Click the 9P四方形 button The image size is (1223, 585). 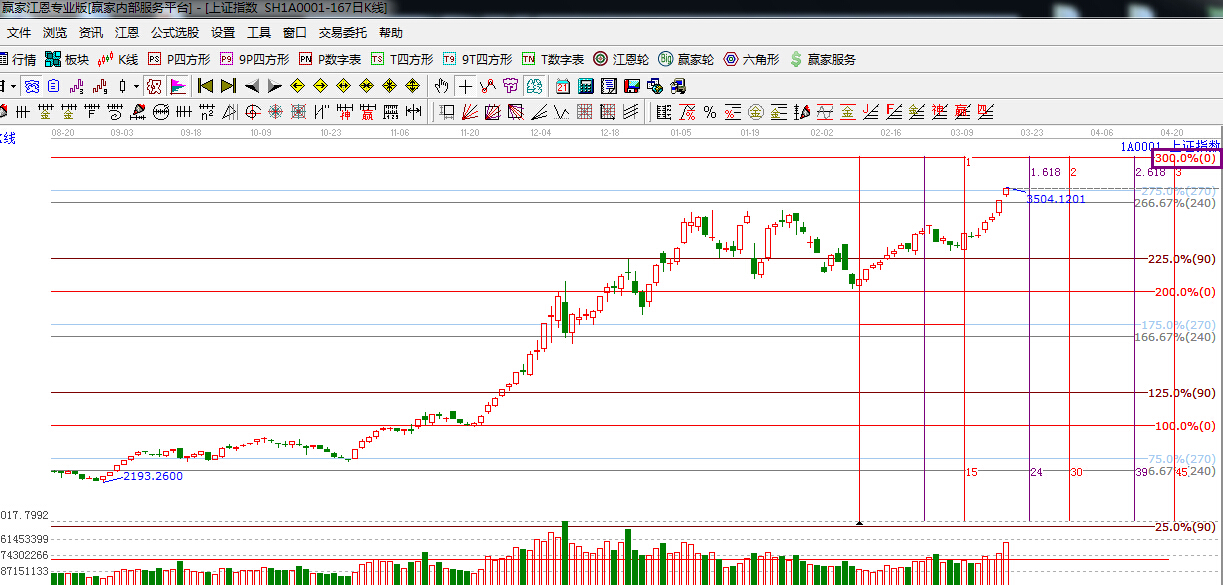click(x=255, y=60)
